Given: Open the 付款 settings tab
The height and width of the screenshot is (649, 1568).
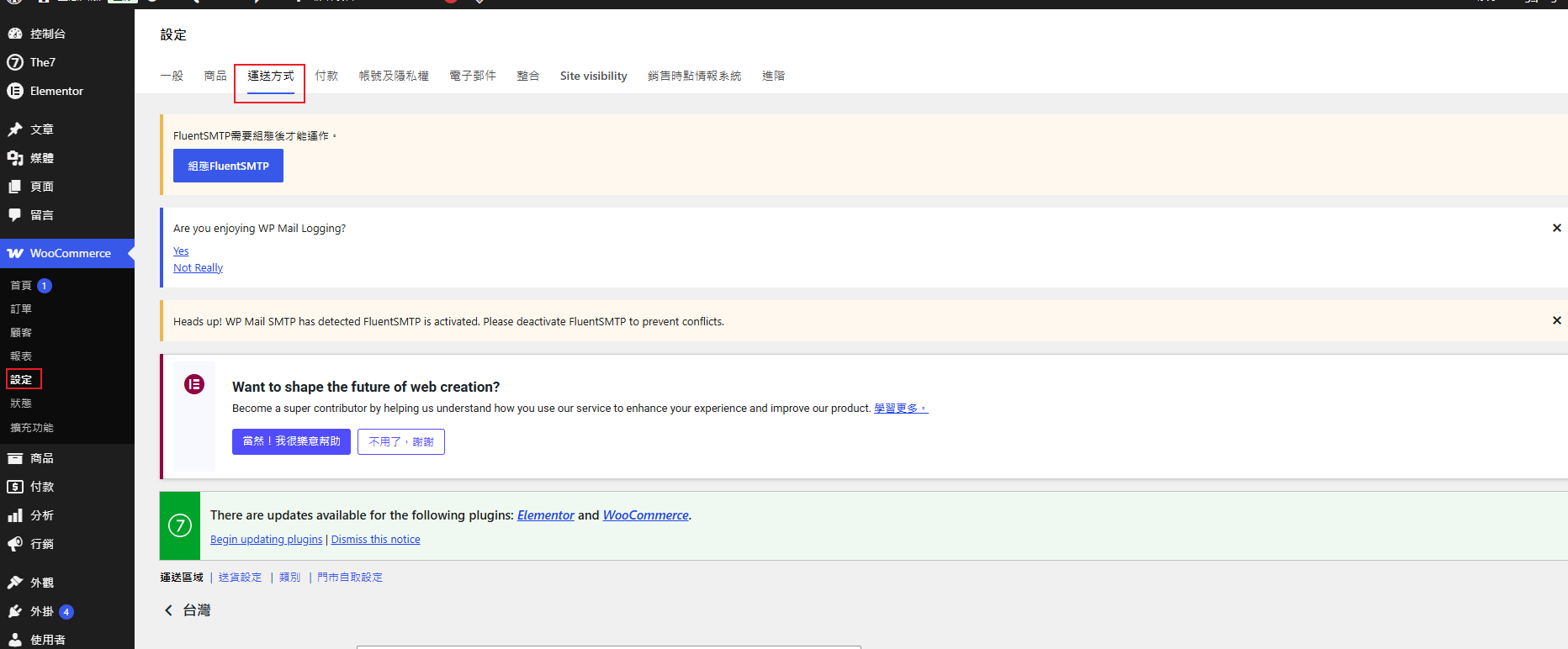Looking at the screenshot, I should point(326,76).
